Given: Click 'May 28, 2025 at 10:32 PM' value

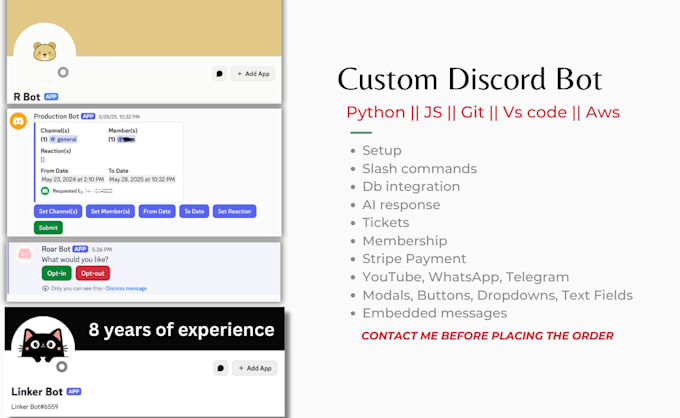Looking at the screenshot, I should [142, 179].
